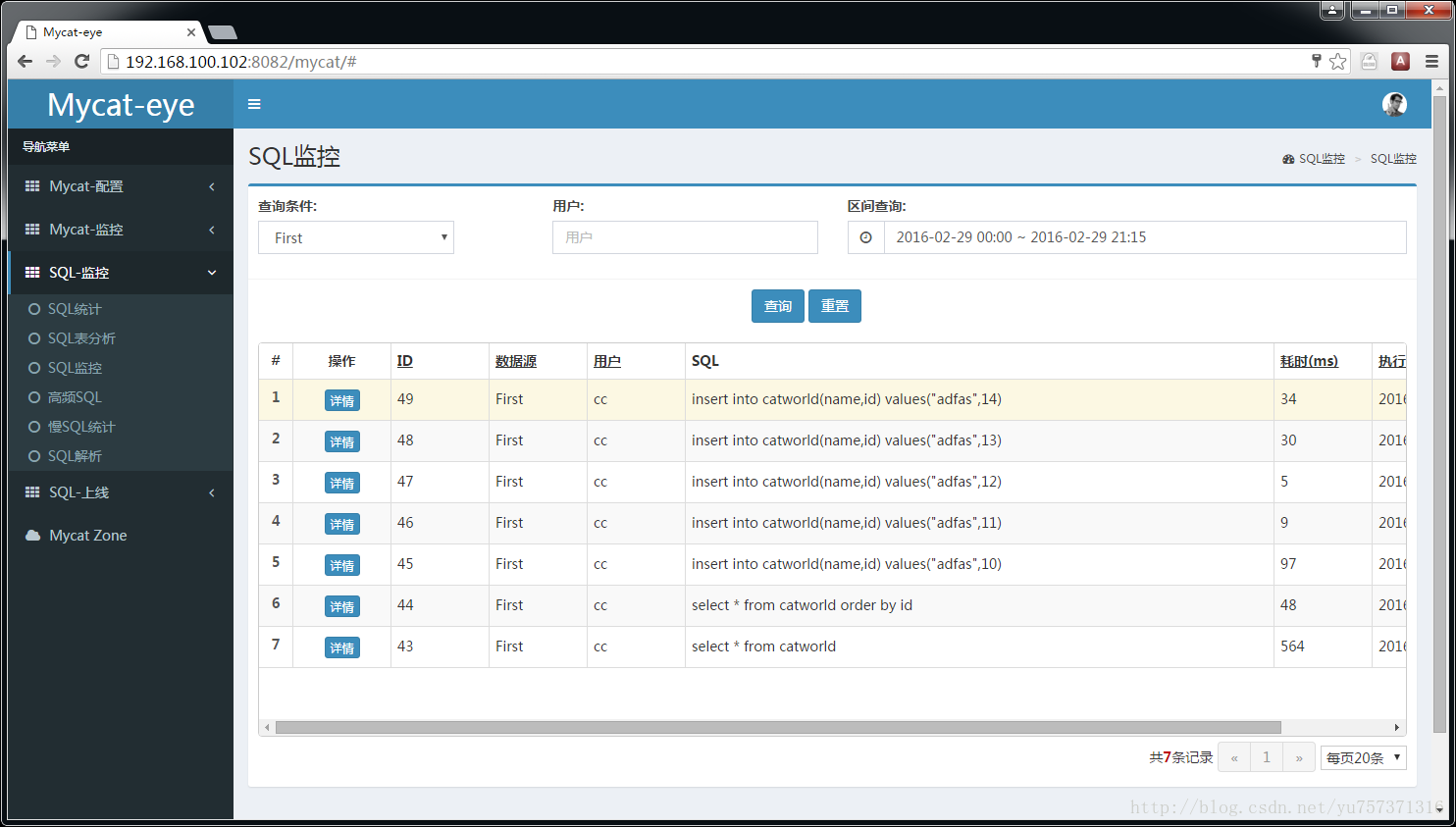Collapse the SQL-监控 menu chevron

[x=212, y=273]
